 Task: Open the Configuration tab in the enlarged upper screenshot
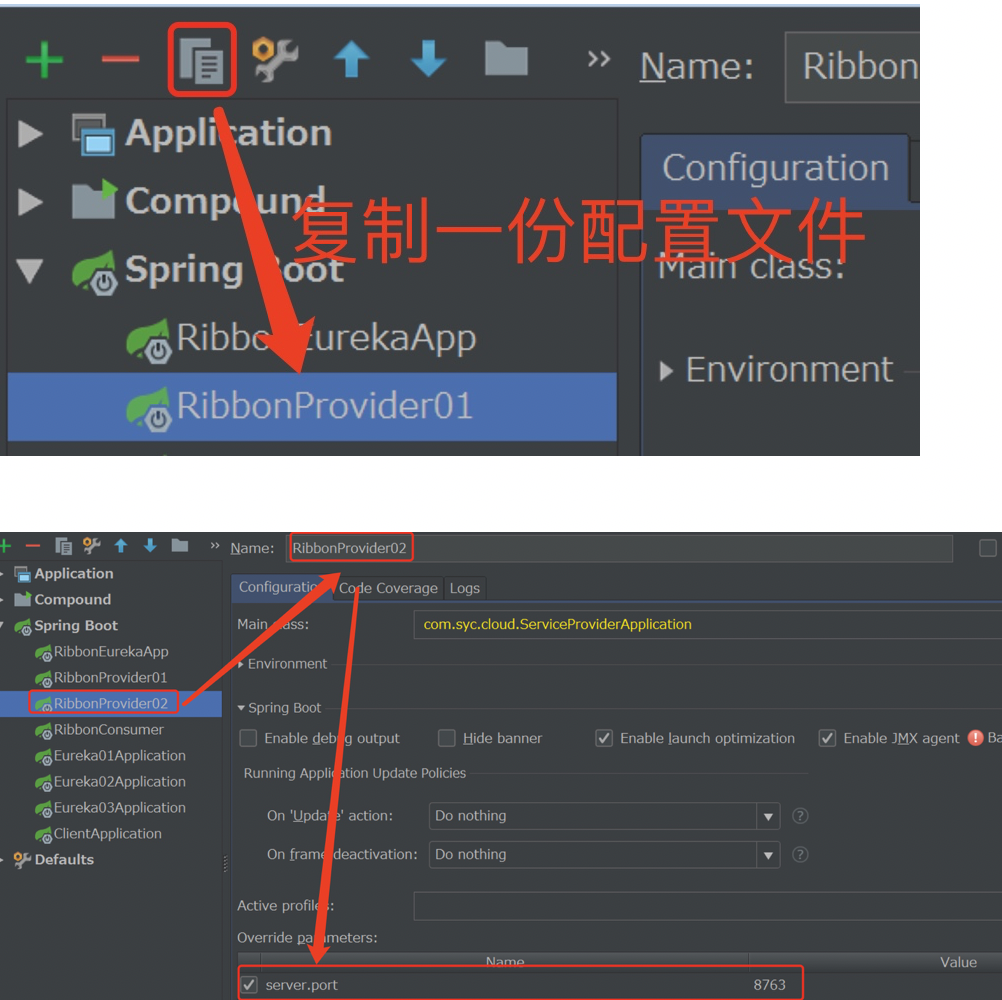(x=775, y=169)
